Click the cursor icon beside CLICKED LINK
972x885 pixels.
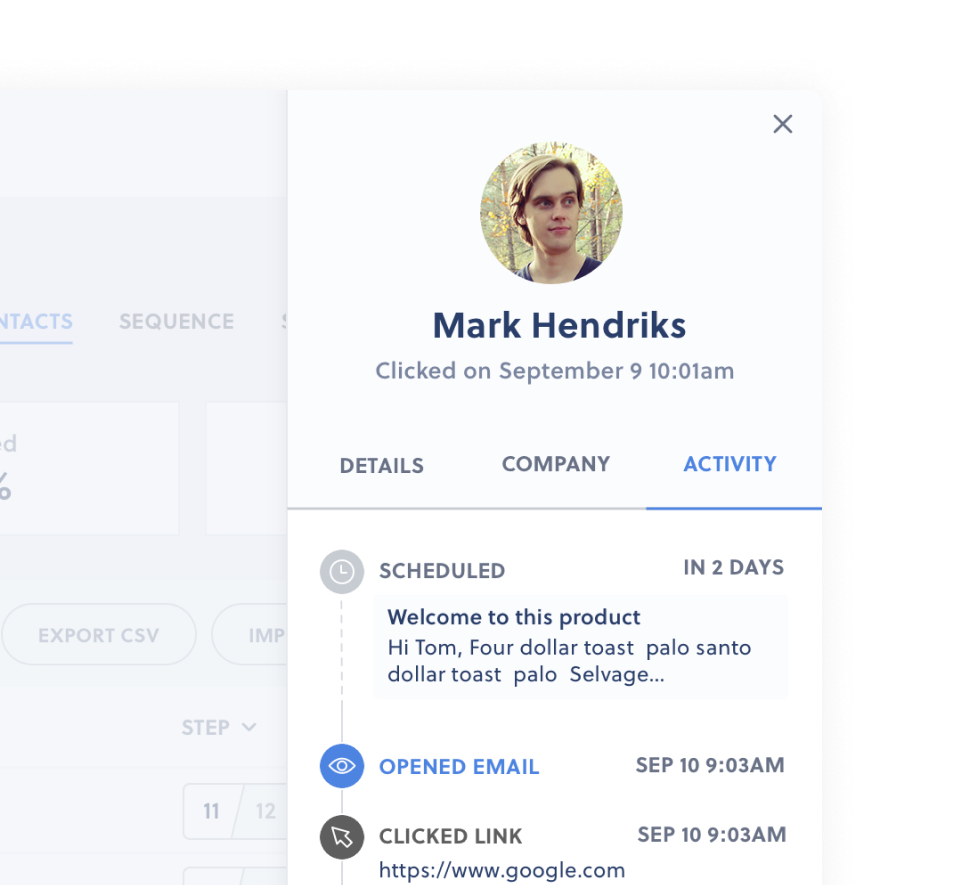[x=341, y=837]
